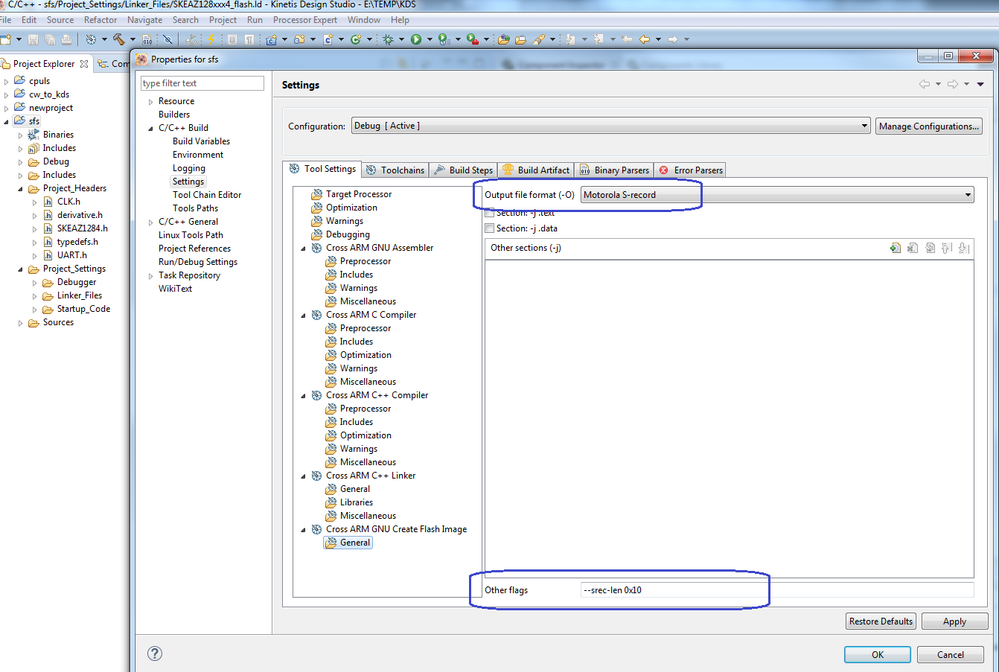
Task: Click Add icon in Other sections list
Action: (x=896, y=248)
